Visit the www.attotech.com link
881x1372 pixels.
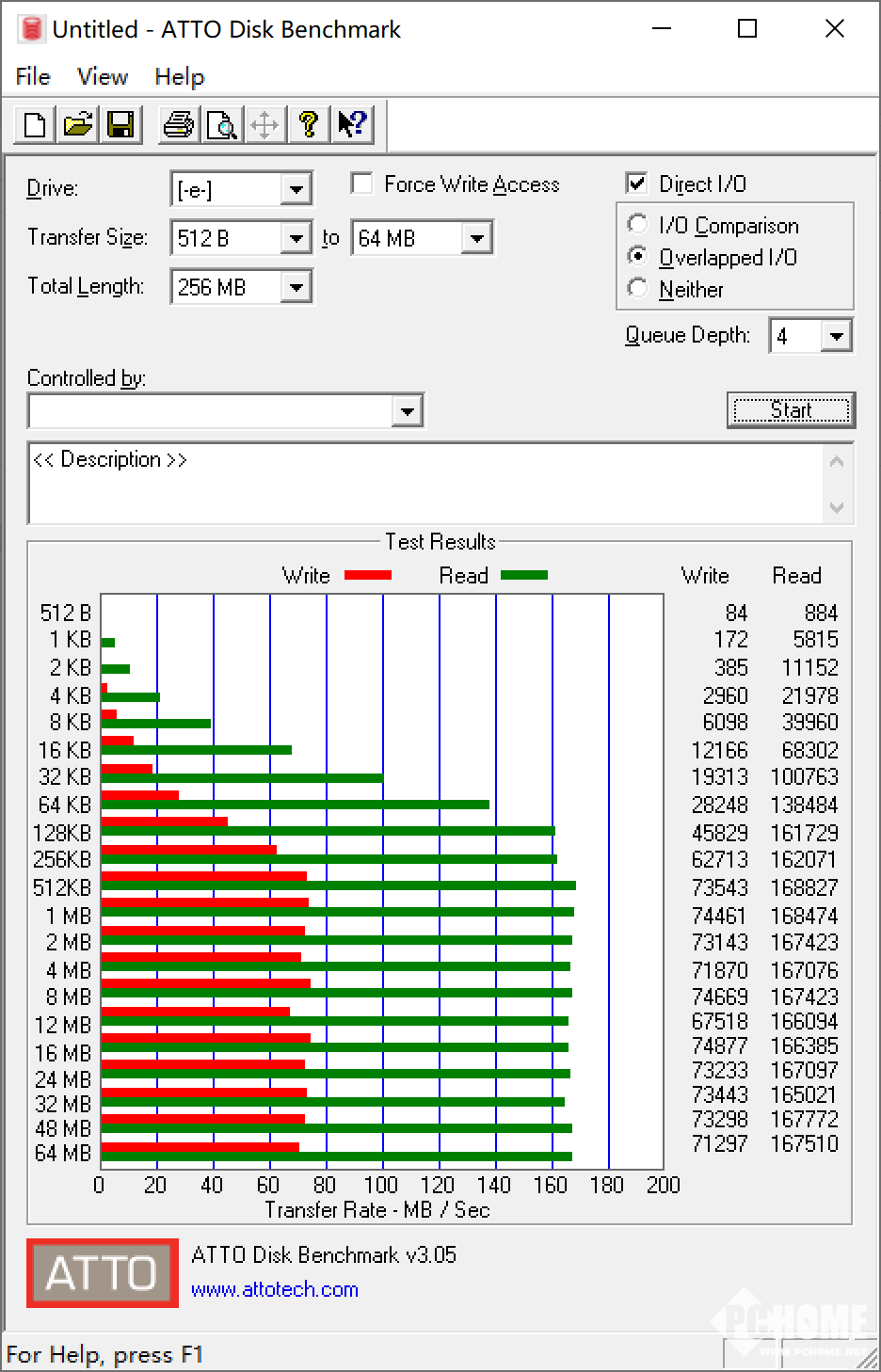(x=274, y=1289)
